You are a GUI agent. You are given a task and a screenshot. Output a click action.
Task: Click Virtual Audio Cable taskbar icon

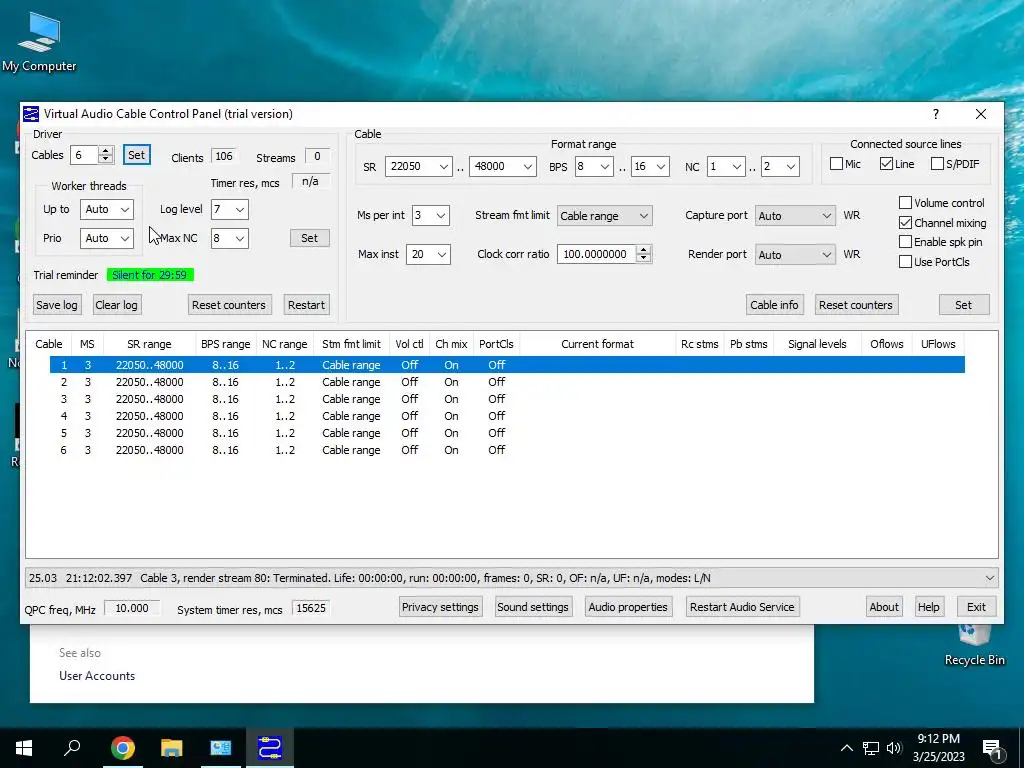click(x=270, y=748)
